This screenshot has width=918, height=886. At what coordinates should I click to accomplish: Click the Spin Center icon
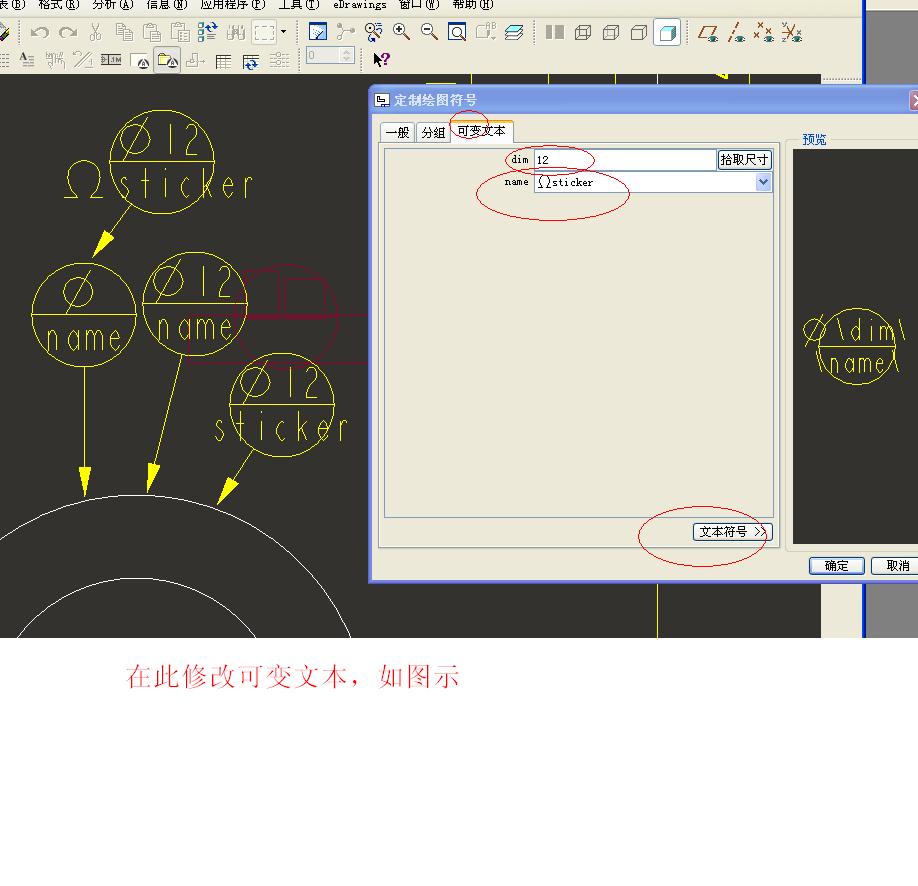point(345,32)
